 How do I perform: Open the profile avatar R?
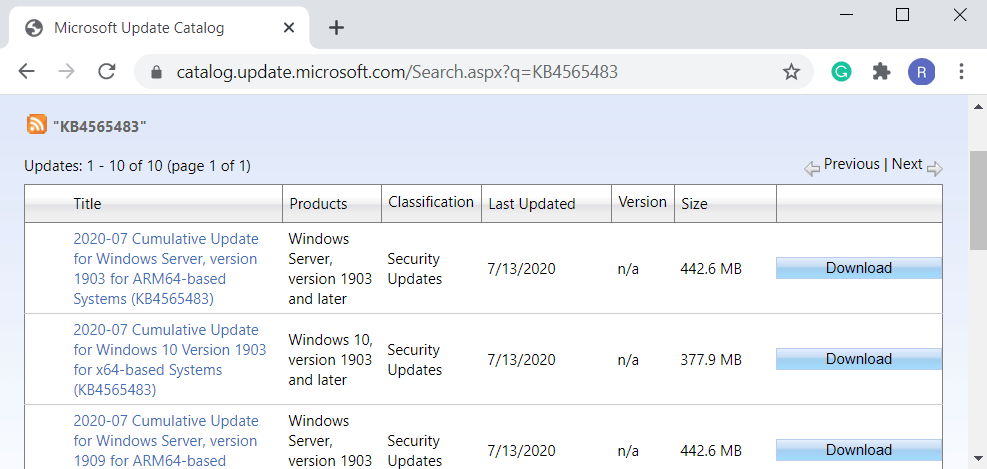[921, 72]
